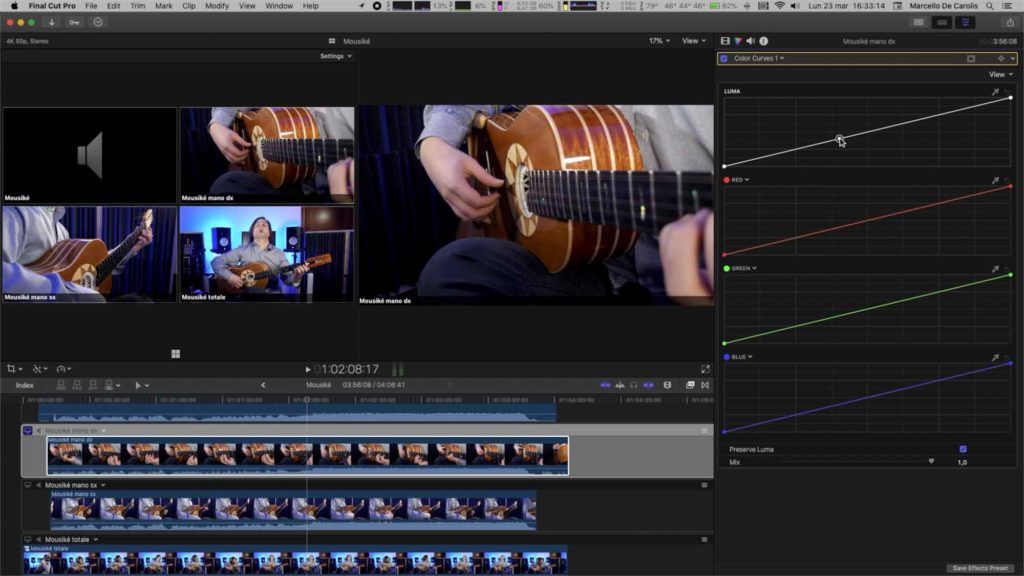Enter fullscreen viewer with expand icon
1024x576 pixels.
pyautogui.click(x=705, y=370)
